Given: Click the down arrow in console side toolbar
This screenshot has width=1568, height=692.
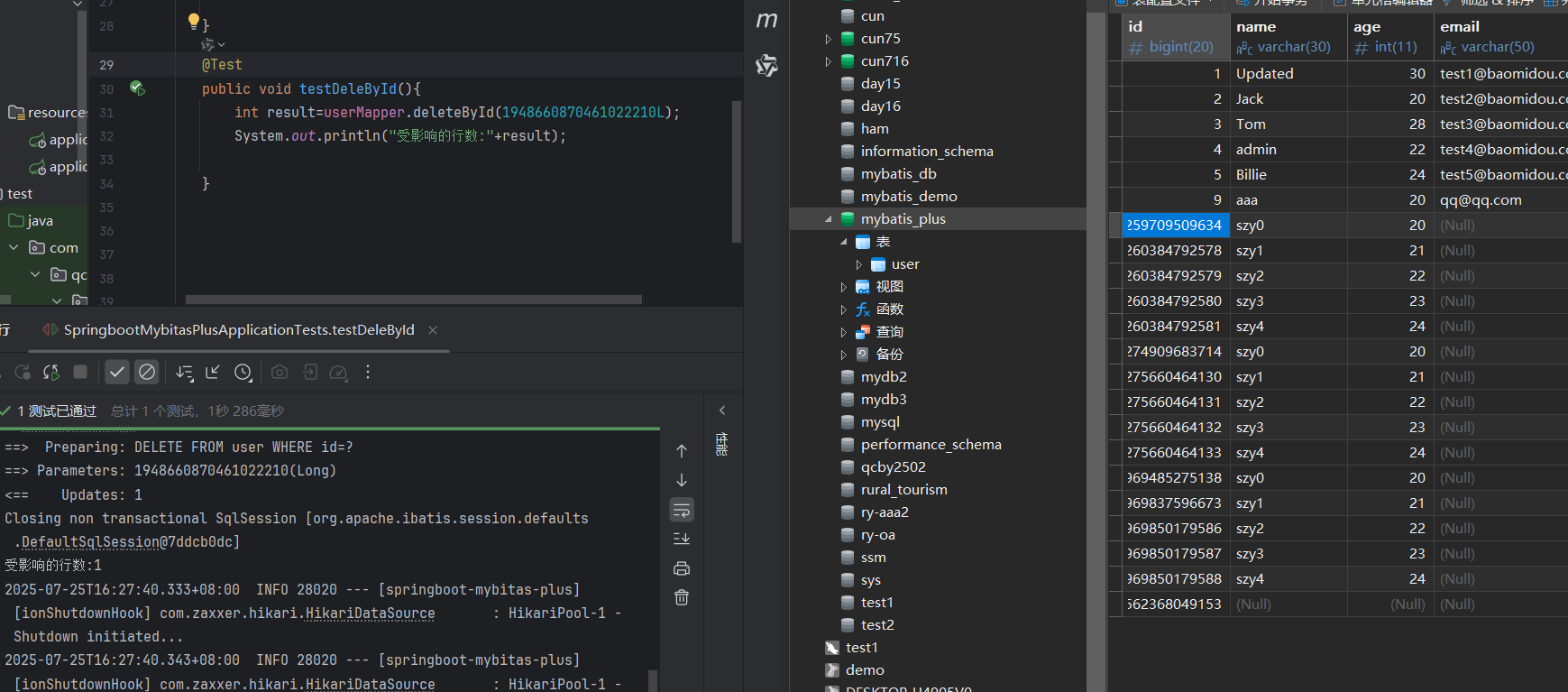Looking at the screenshot, I should (x=682, y=480).
